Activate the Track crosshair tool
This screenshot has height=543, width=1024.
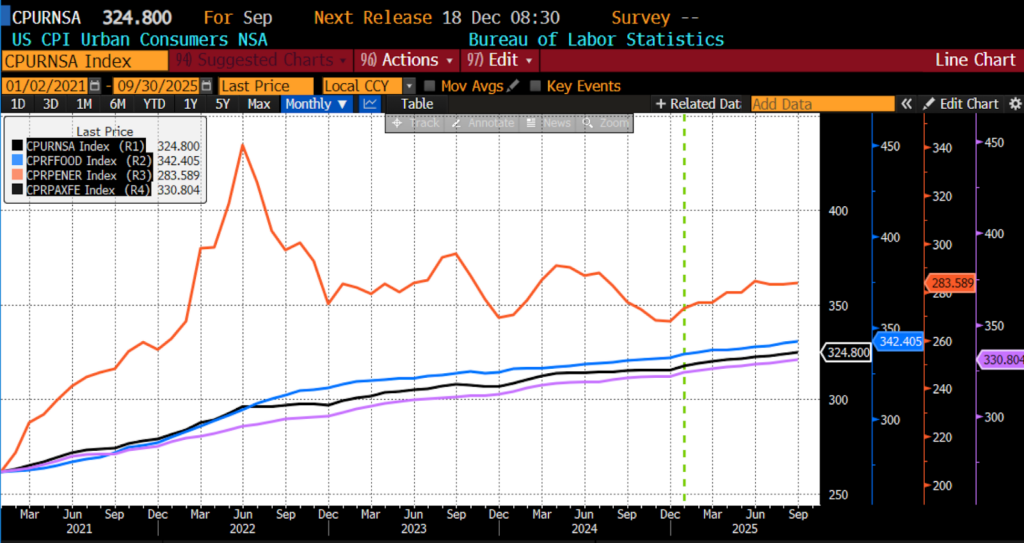click(x=416, y=123)
